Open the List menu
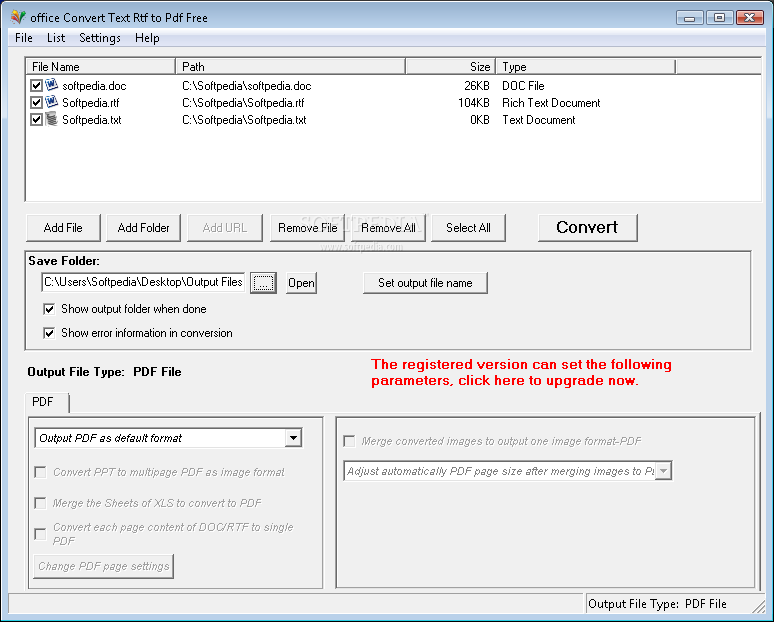Screen dimensions: 774x622 click(x=56, y=38)
